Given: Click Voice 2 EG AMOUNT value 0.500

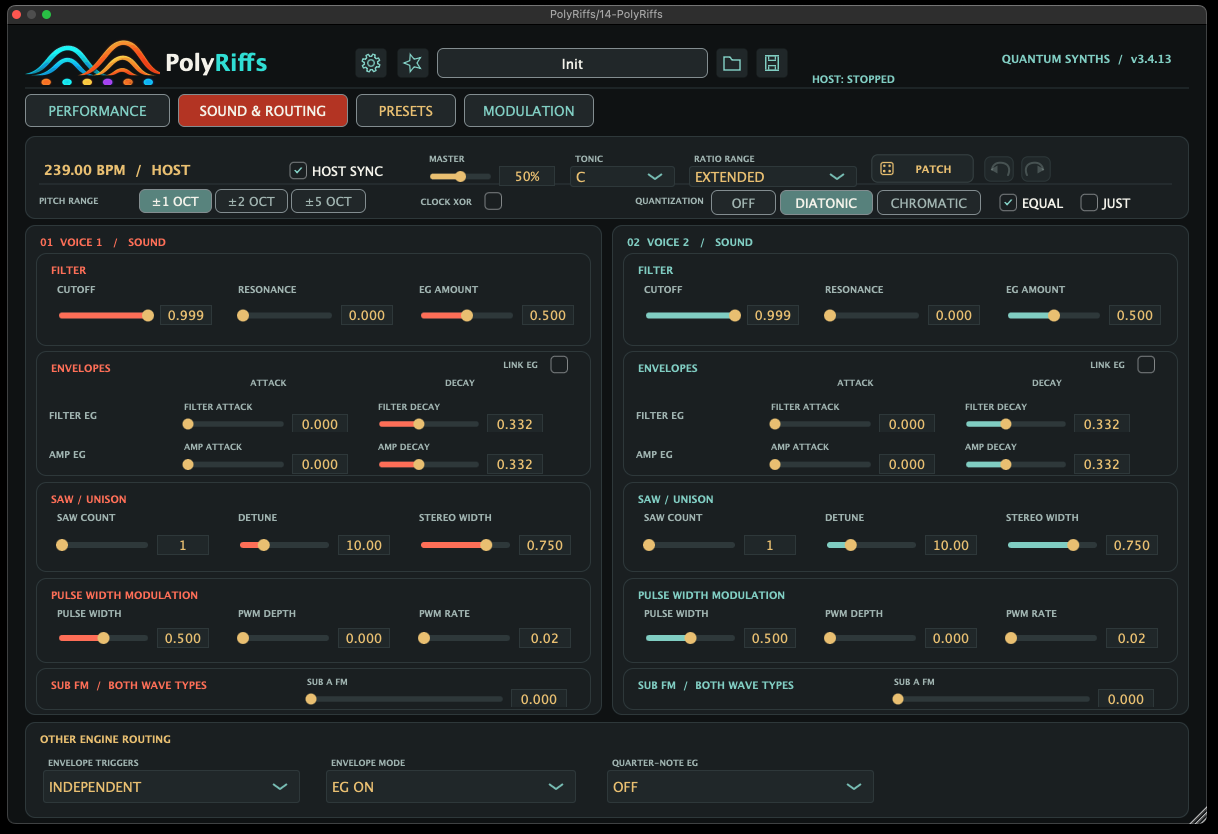Looking at the screenshot, I should [1135, 315].
